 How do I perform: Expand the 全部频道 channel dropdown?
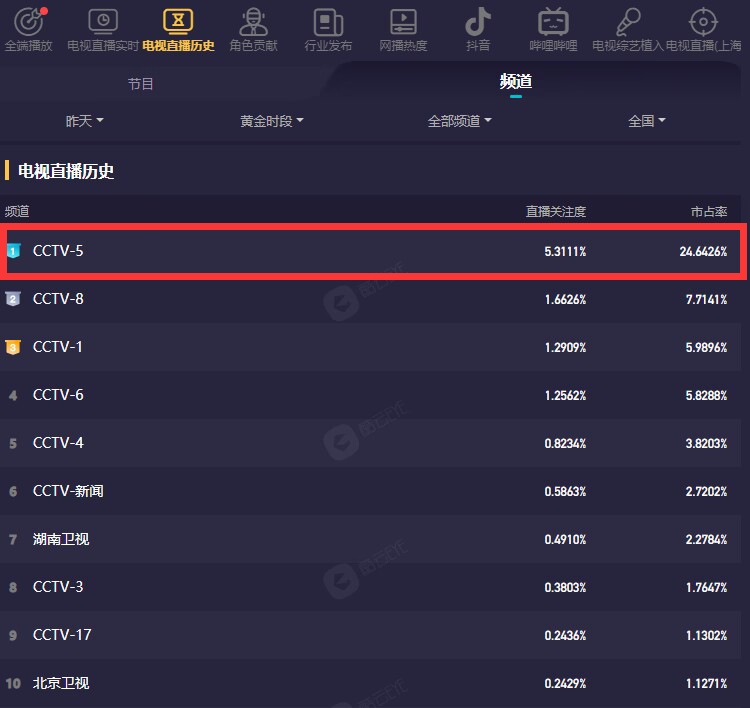[459, 121]
